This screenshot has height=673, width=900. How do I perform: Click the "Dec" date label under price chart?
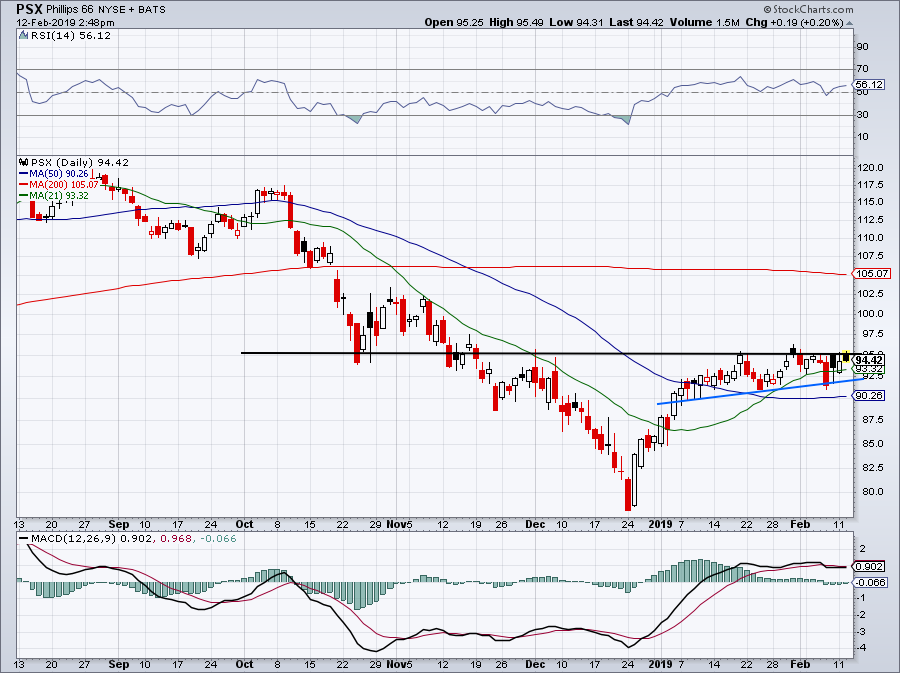[x=536, y=524]
